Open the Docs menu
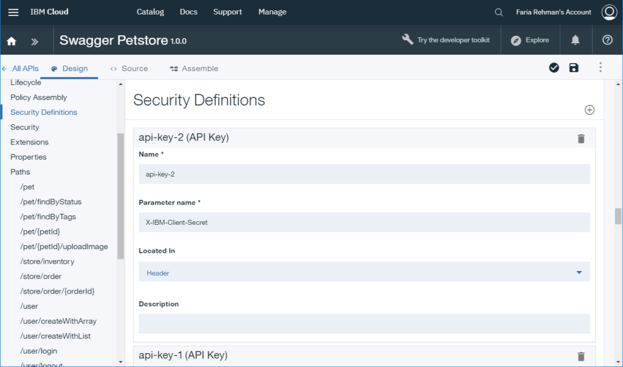Screen dimensions: 623x367 pos(188,12)
